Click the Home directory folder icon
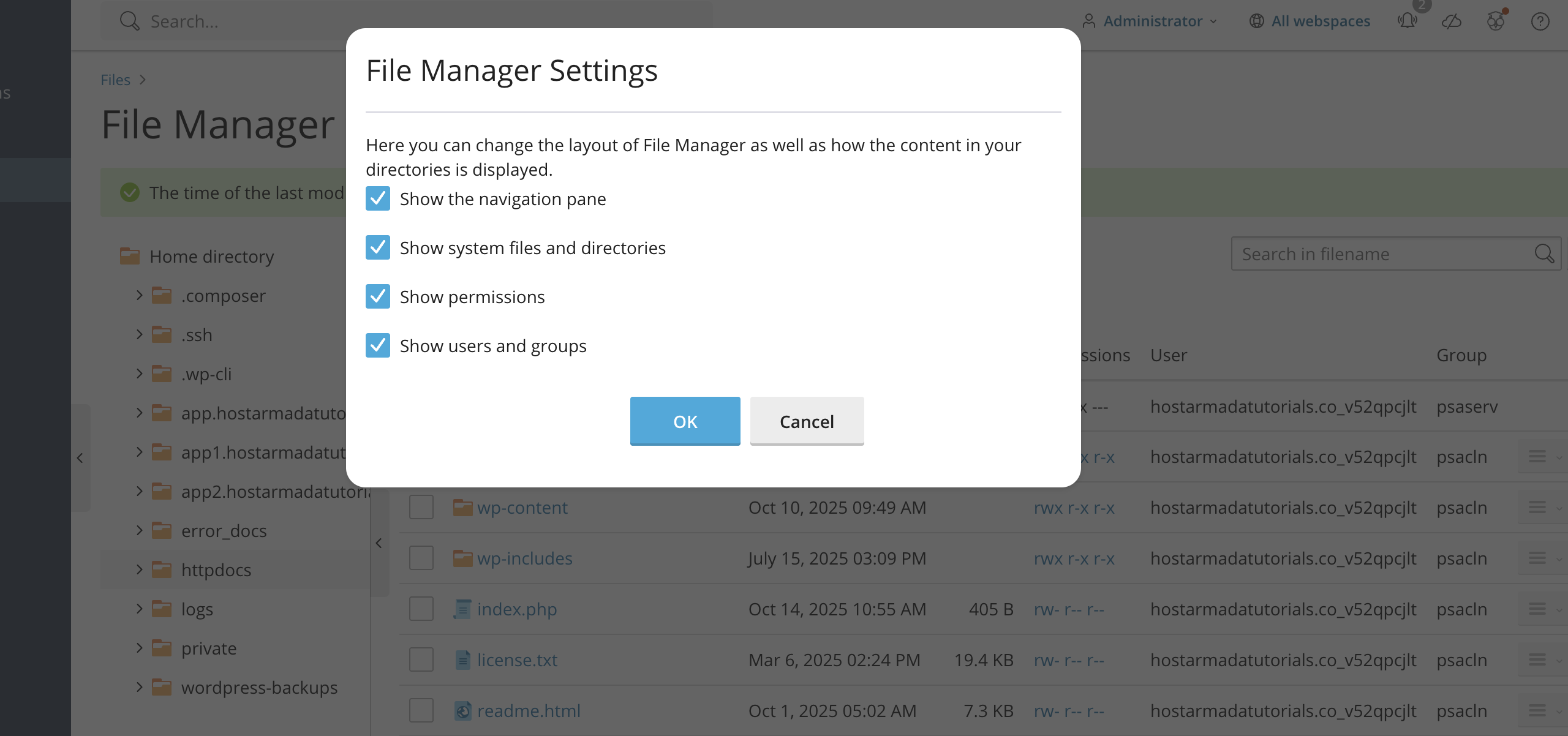The width and height of the screenshot is (1568, 736). (129, 255)
